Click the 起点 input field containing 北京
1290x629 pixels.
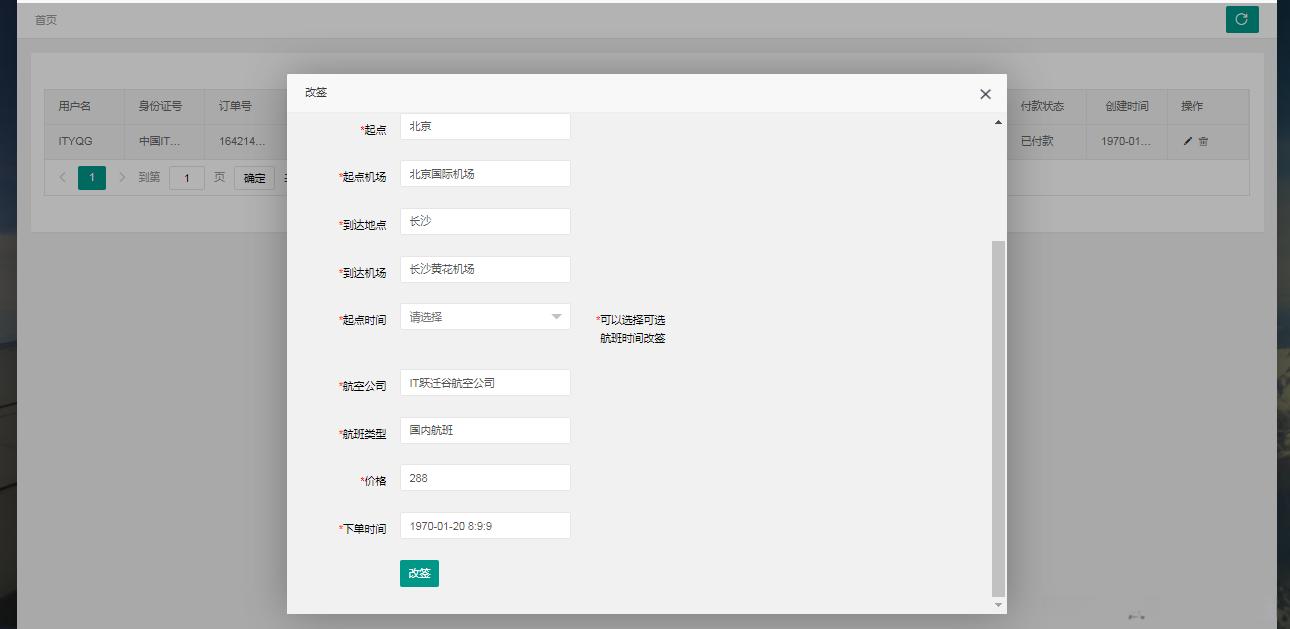click(485, 126)
